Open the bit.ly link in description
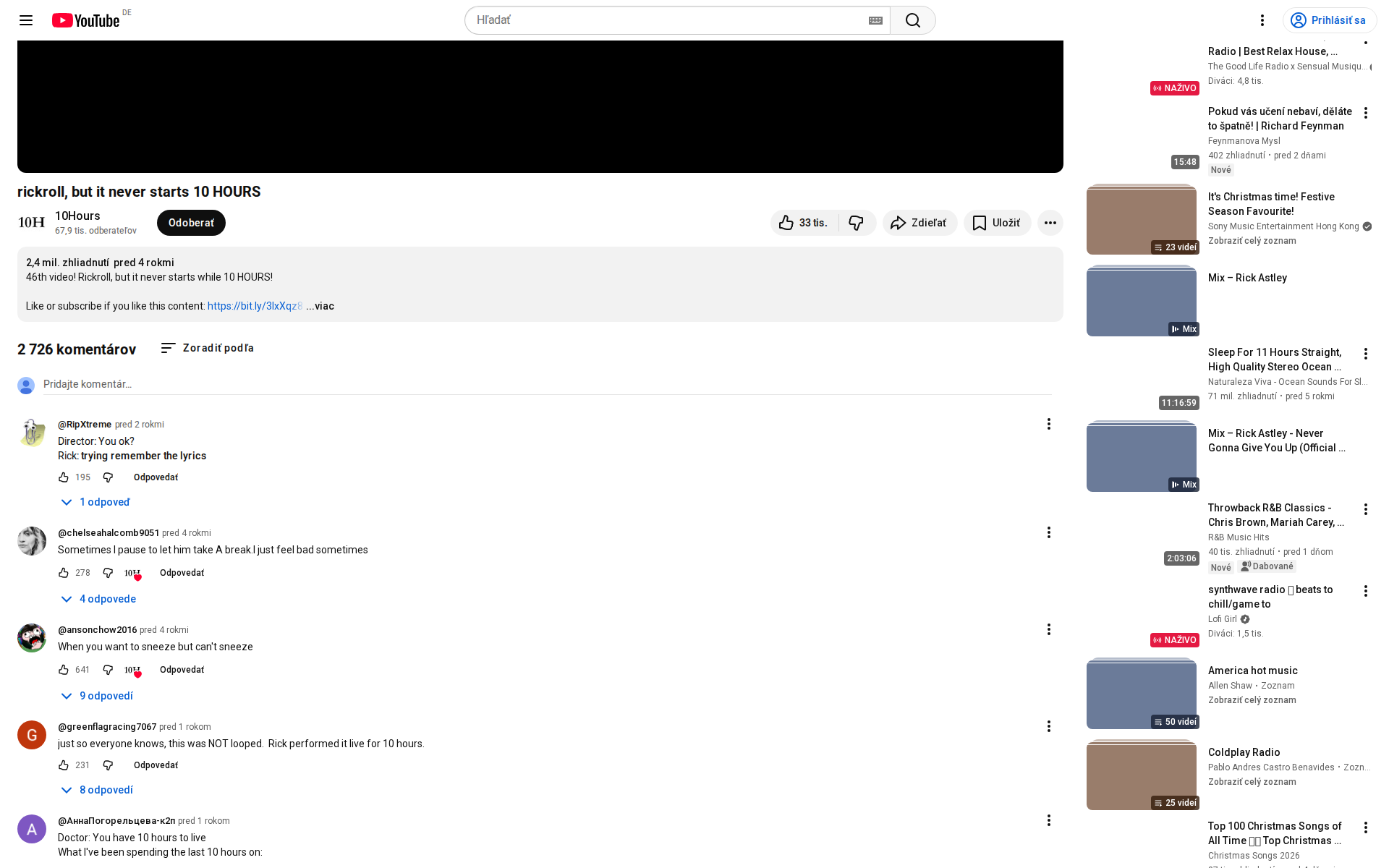This screenshot has height=868, width=1389. click(x=254, y=306)
